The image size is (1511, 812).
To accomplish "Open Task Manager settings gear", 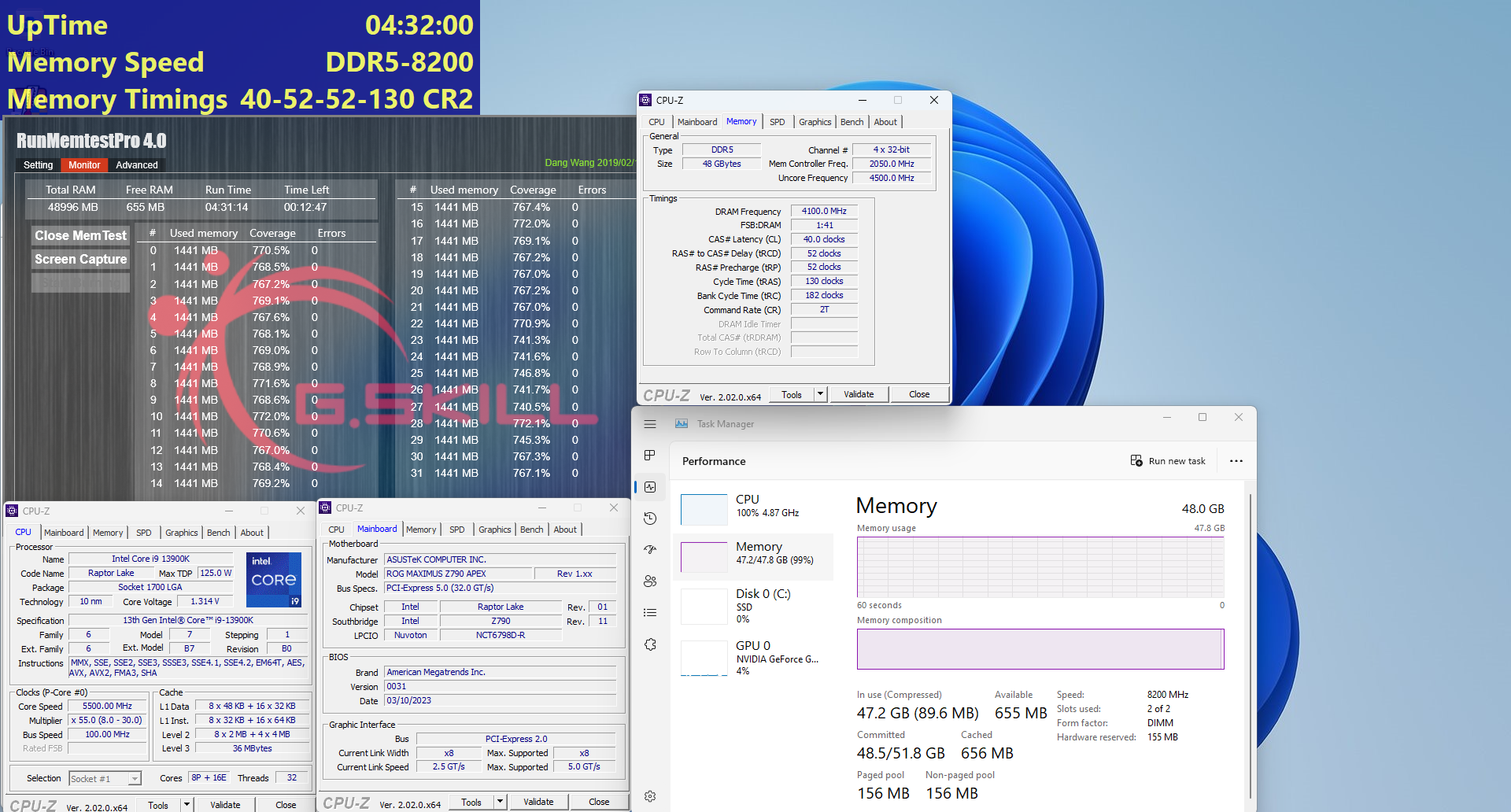I will (650, 795).
